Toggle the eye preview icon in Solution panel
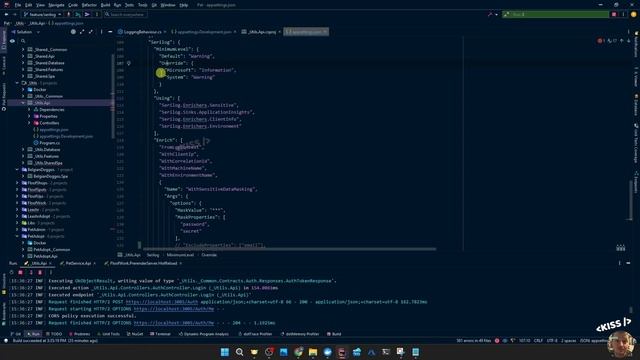Viewport: 640px width, 360px height. 12,41
